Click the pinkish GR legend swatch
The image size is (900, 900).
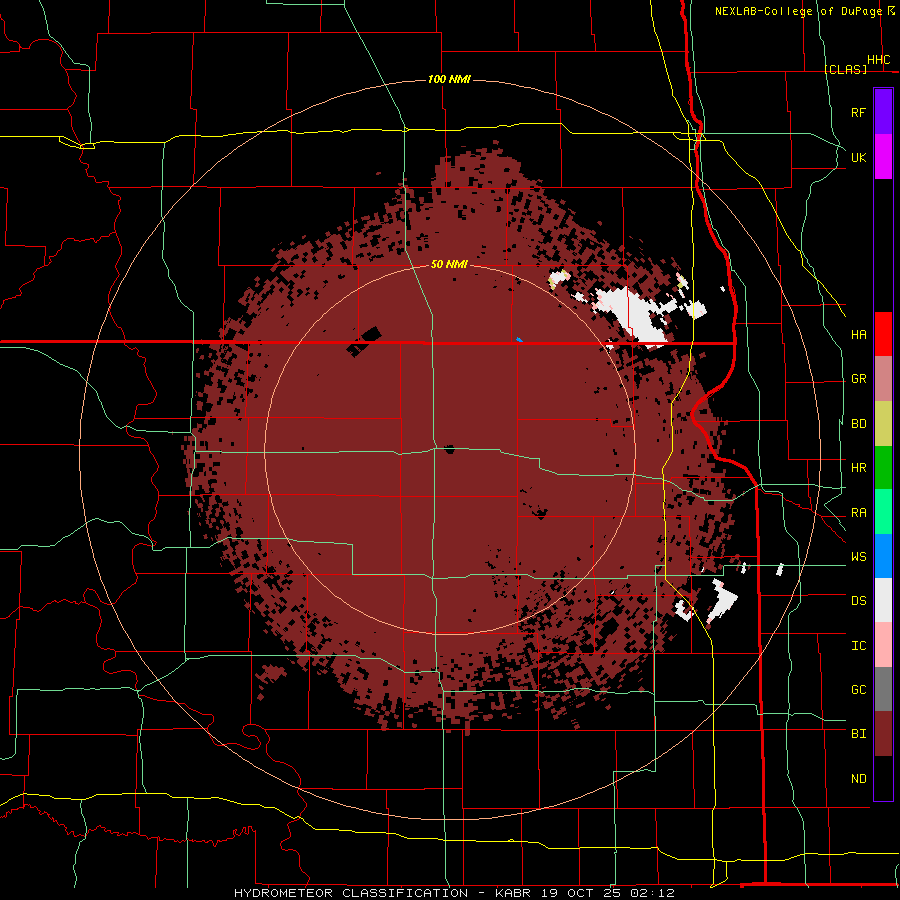click(883, 379)
